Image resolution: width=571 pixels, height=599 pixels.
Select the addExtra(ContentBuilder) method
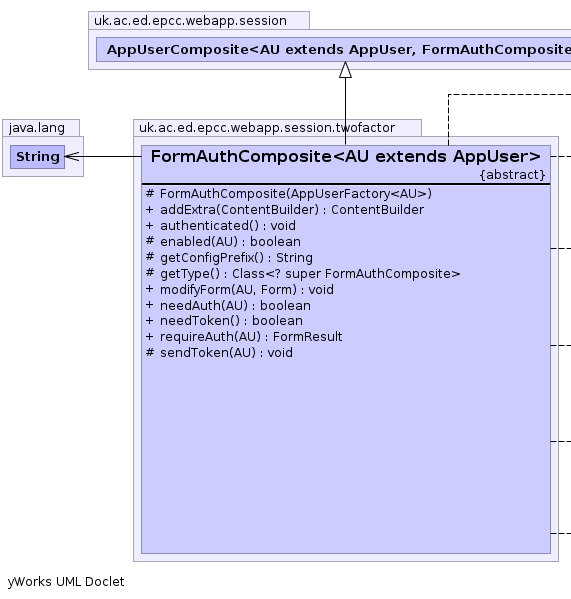coord(285,210)
